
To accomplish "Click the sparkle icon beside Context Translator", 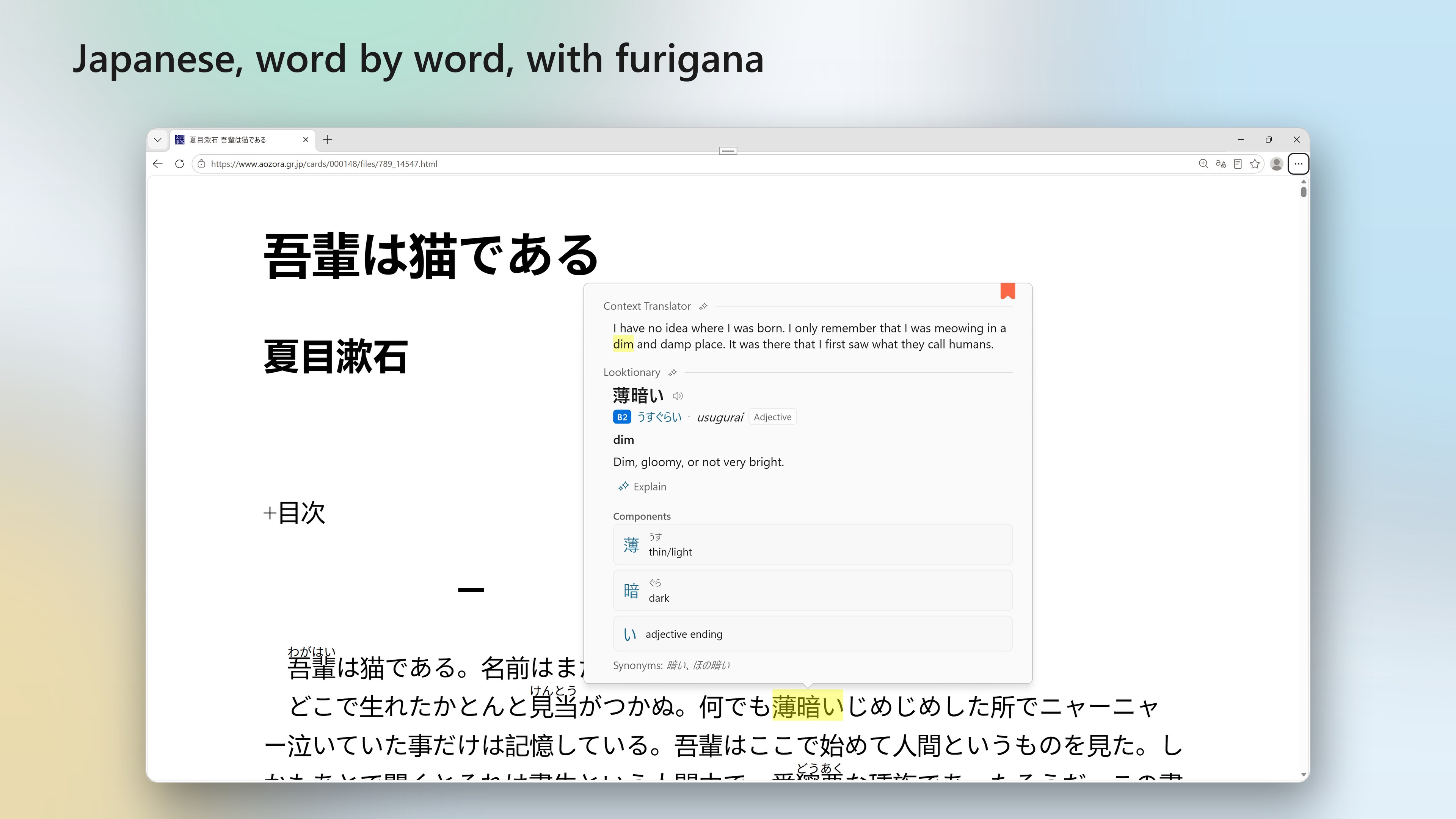I will [703, 306].
